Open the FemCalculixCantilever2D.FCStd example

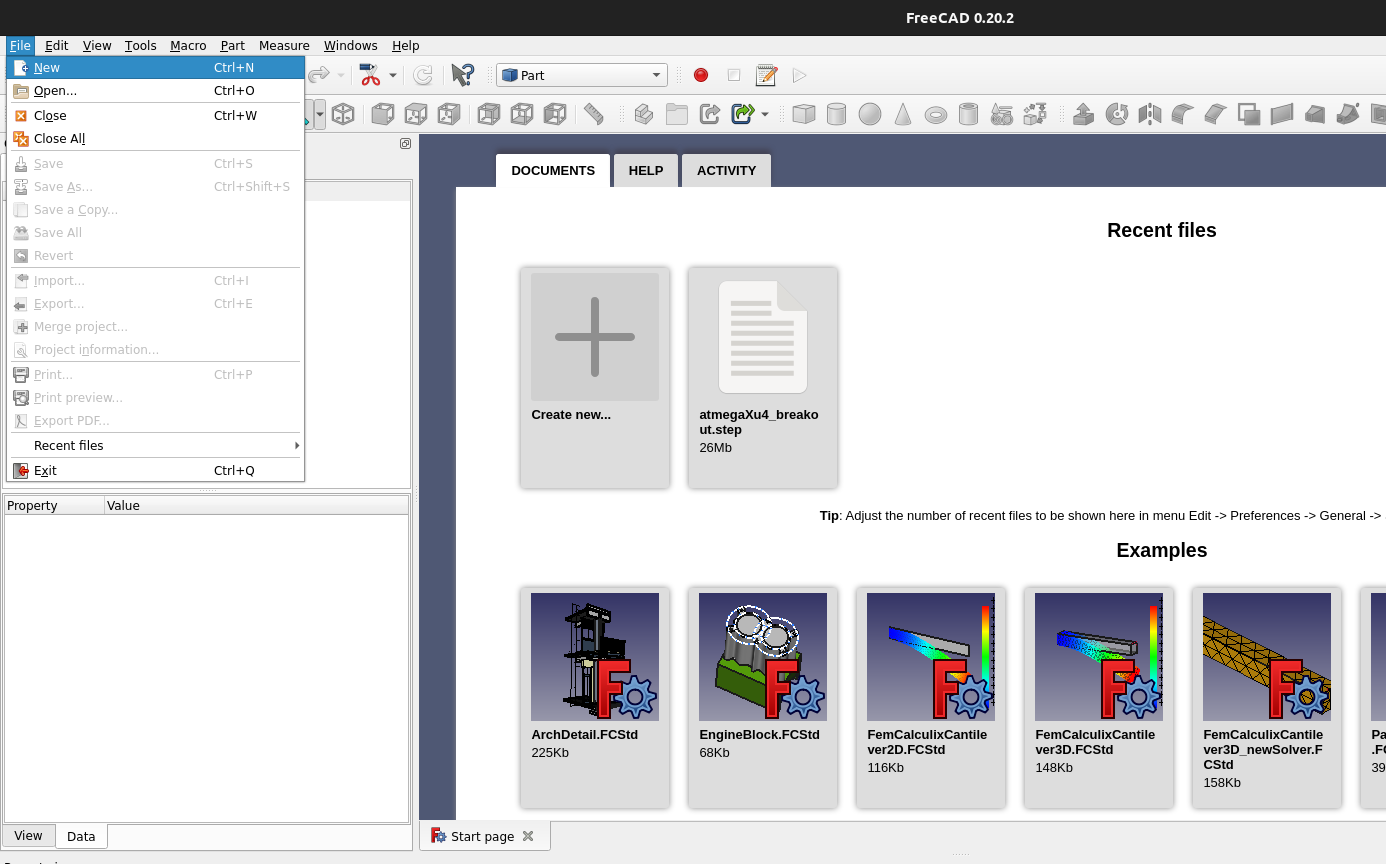(x=931, y=698)
